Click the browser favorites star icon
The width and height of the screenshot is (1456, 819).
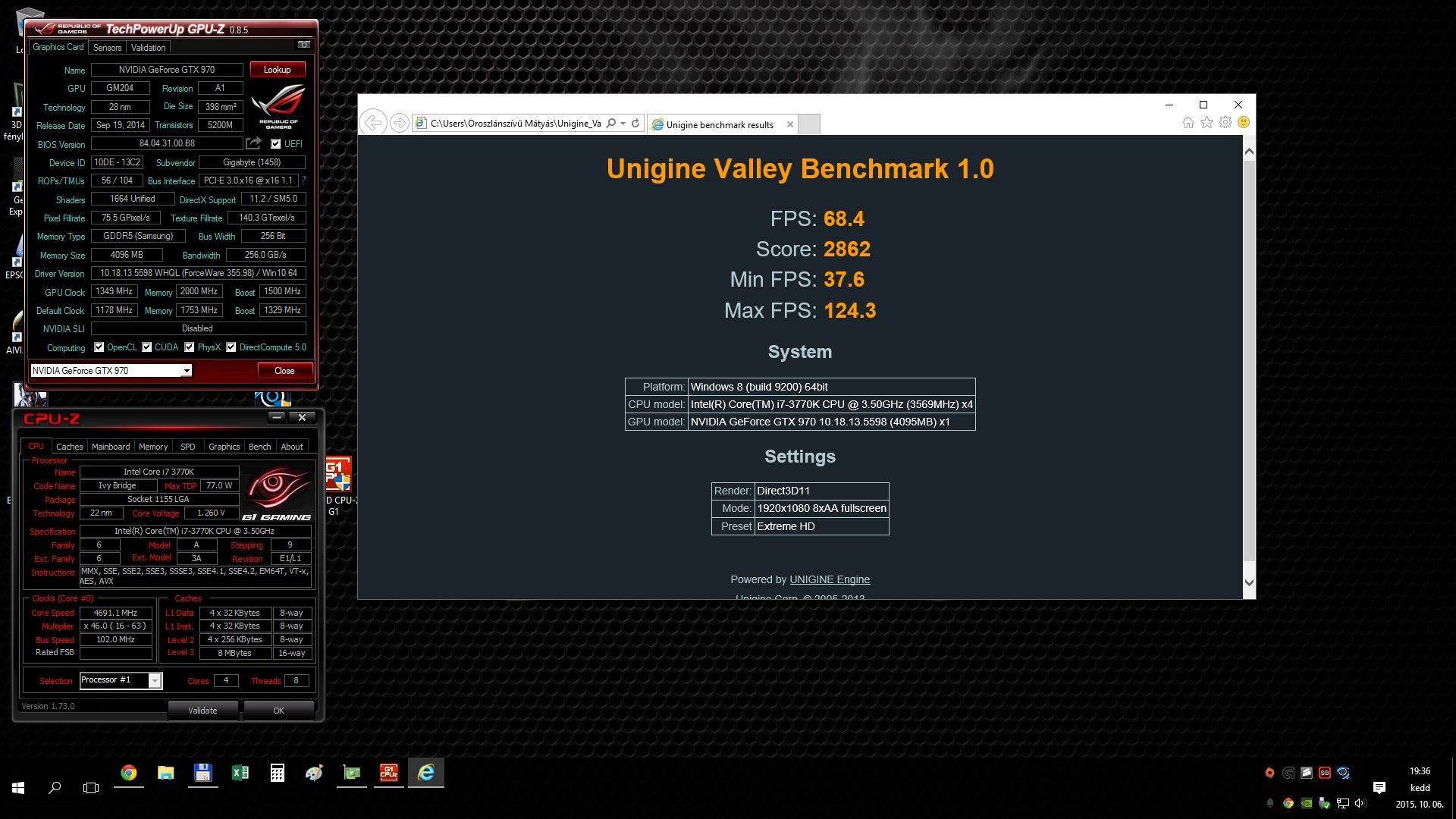(1207, 123)
